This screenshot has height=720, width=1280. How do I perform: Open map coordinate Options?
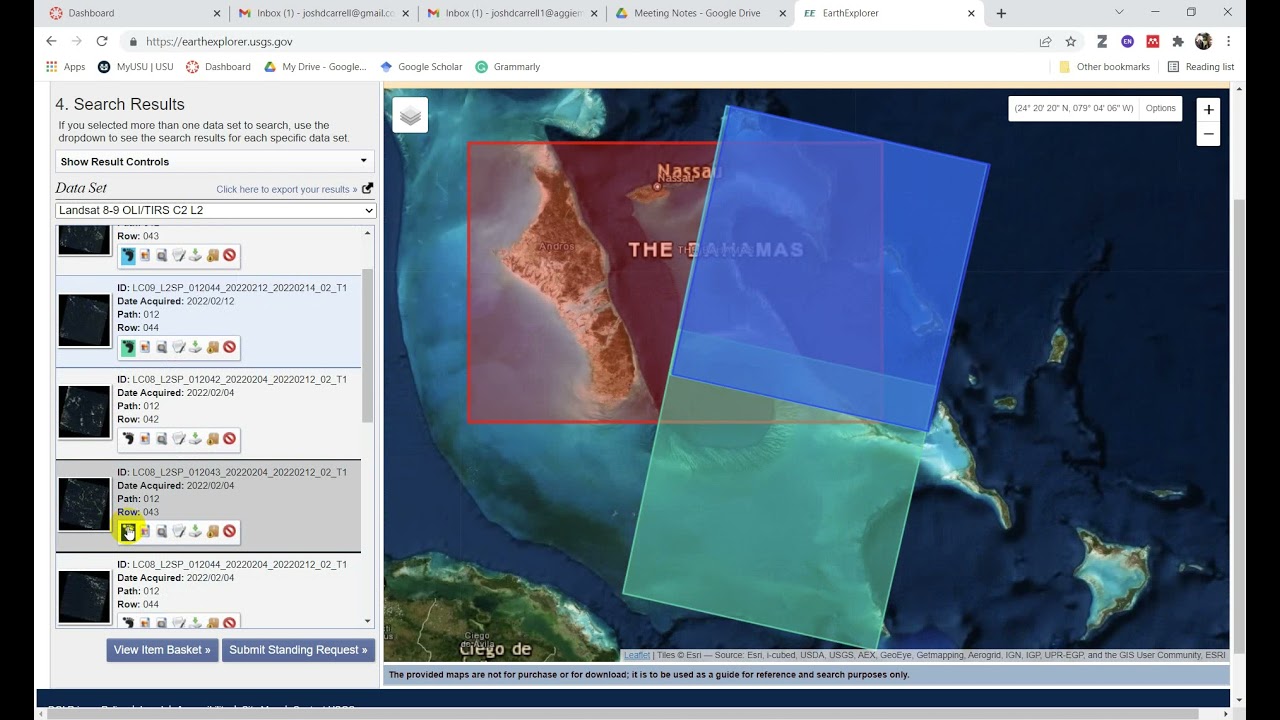[x=1161, y=108]
